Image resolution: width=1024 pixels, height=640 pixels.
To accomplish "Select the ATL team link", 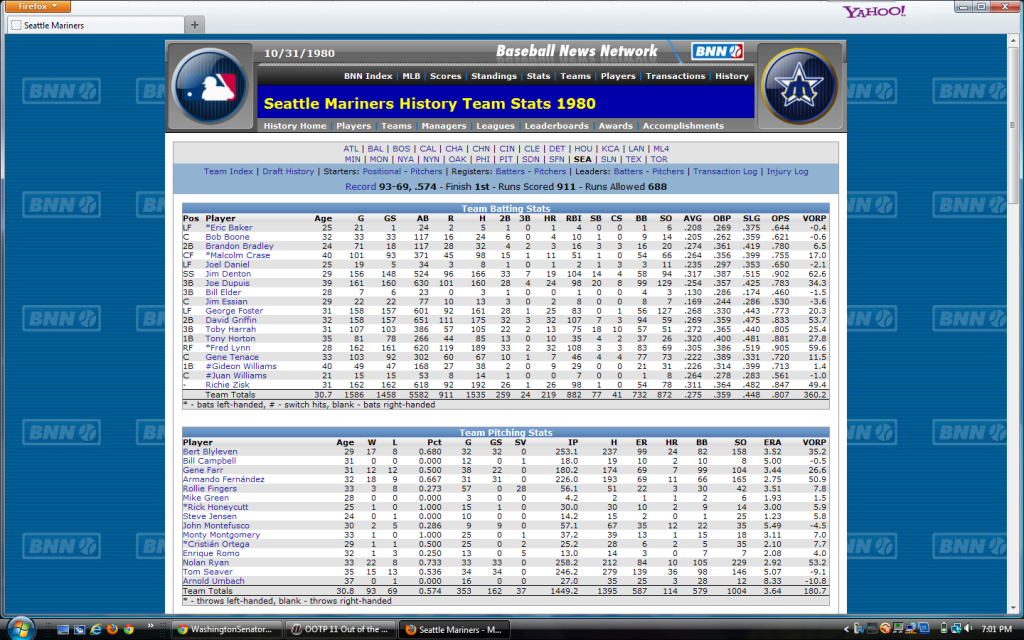I will pyautogui.click(x=351, y=149).
